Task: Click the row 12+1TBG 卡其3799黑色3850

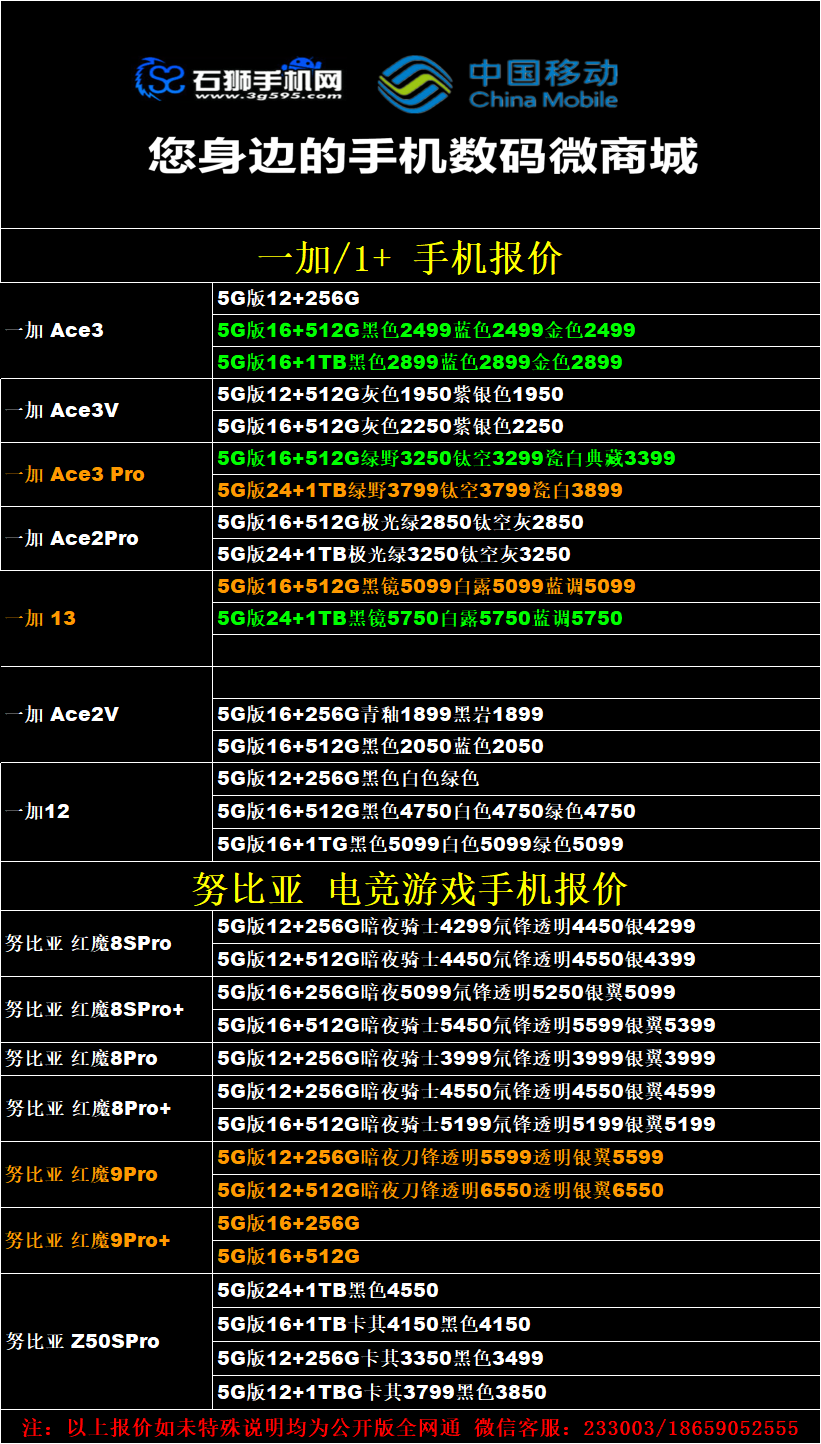Action: (516, 1392)
